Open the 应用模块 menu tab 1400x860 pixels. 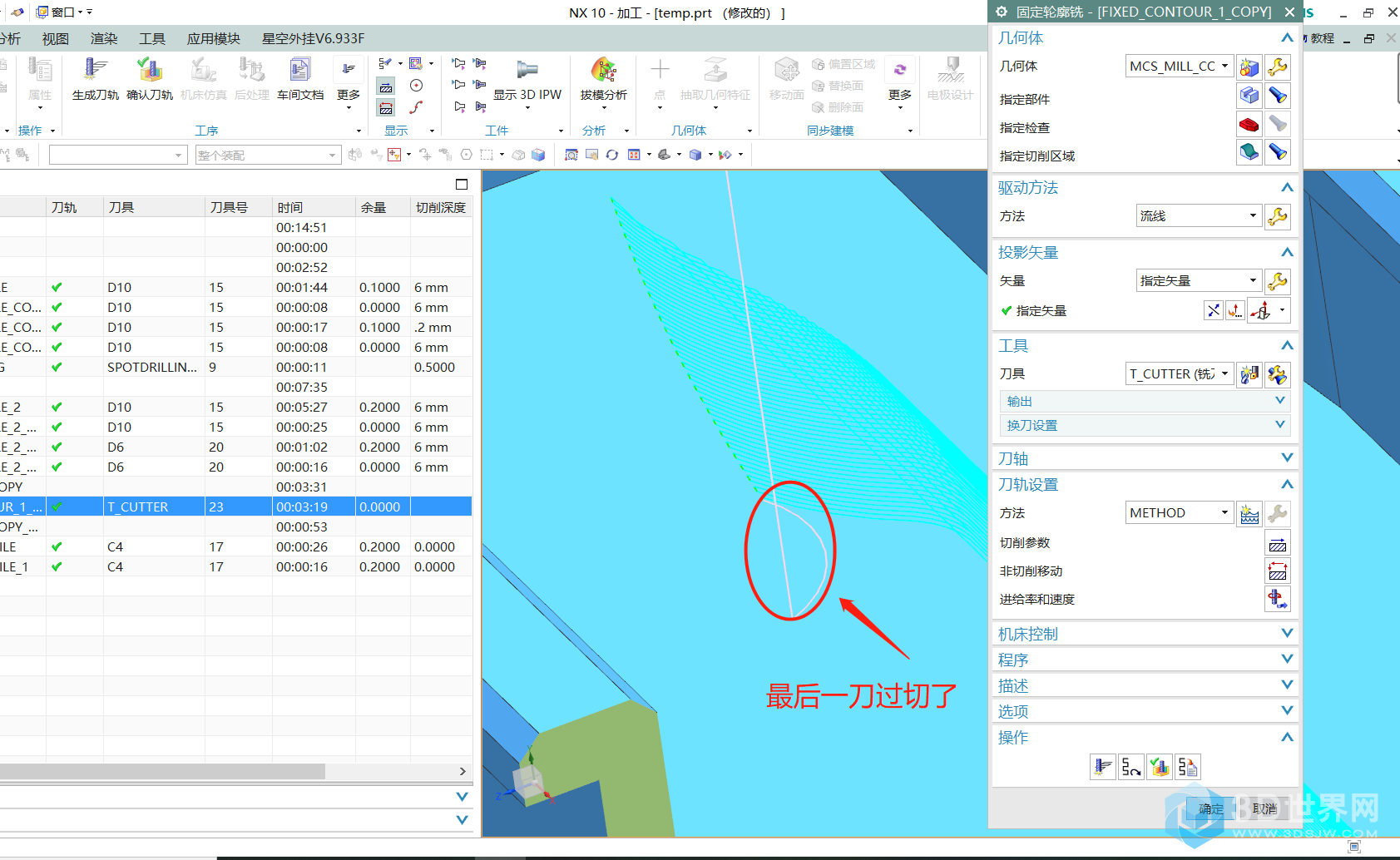[x=214, y=39]
